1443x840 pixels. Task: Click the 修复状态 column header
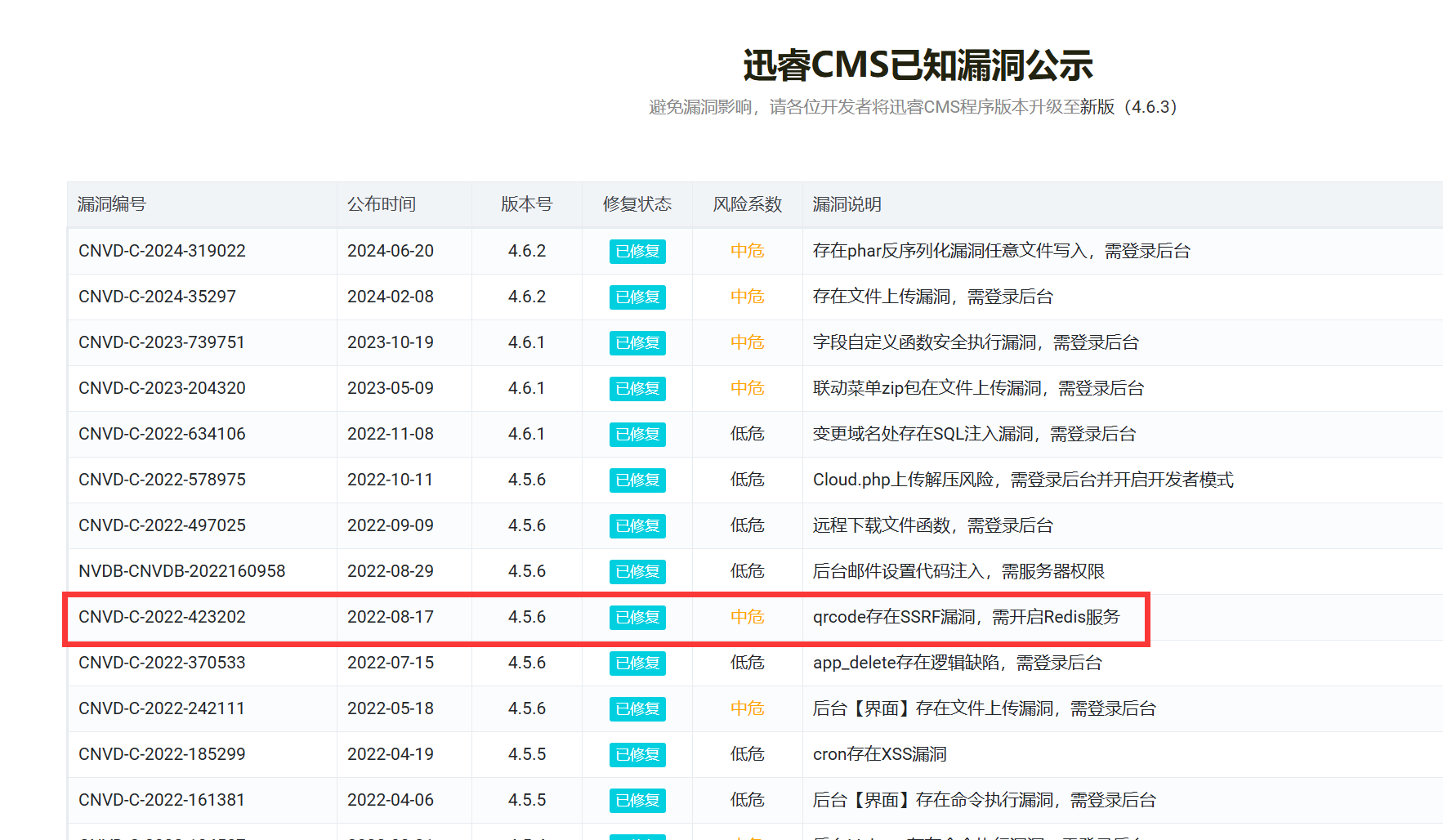637,204
